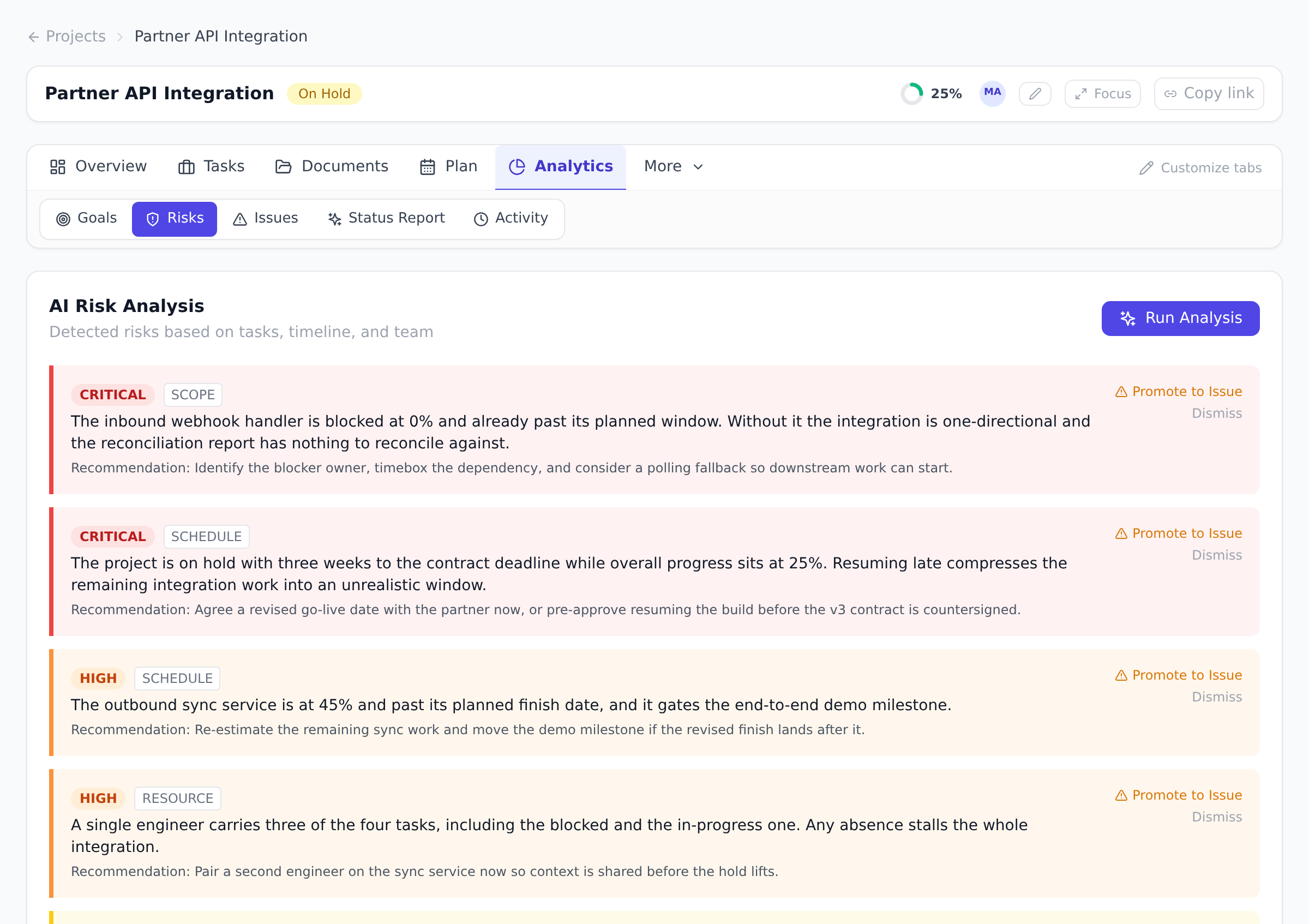The height and width of the screenshot is (924, 1309).
Task: Promote the webhook handler risk to issue
Action: click(x=1178, y=392)
